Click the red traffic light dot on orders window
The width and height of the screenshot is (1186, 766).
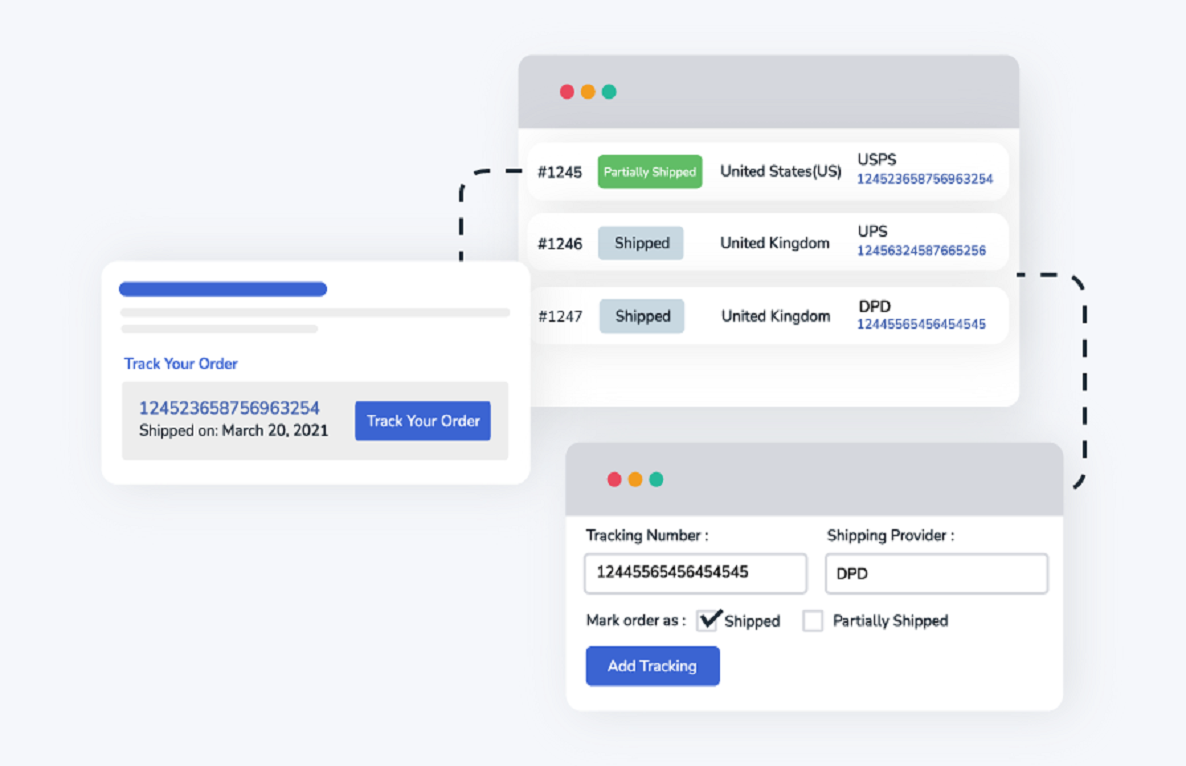point(567,91)
